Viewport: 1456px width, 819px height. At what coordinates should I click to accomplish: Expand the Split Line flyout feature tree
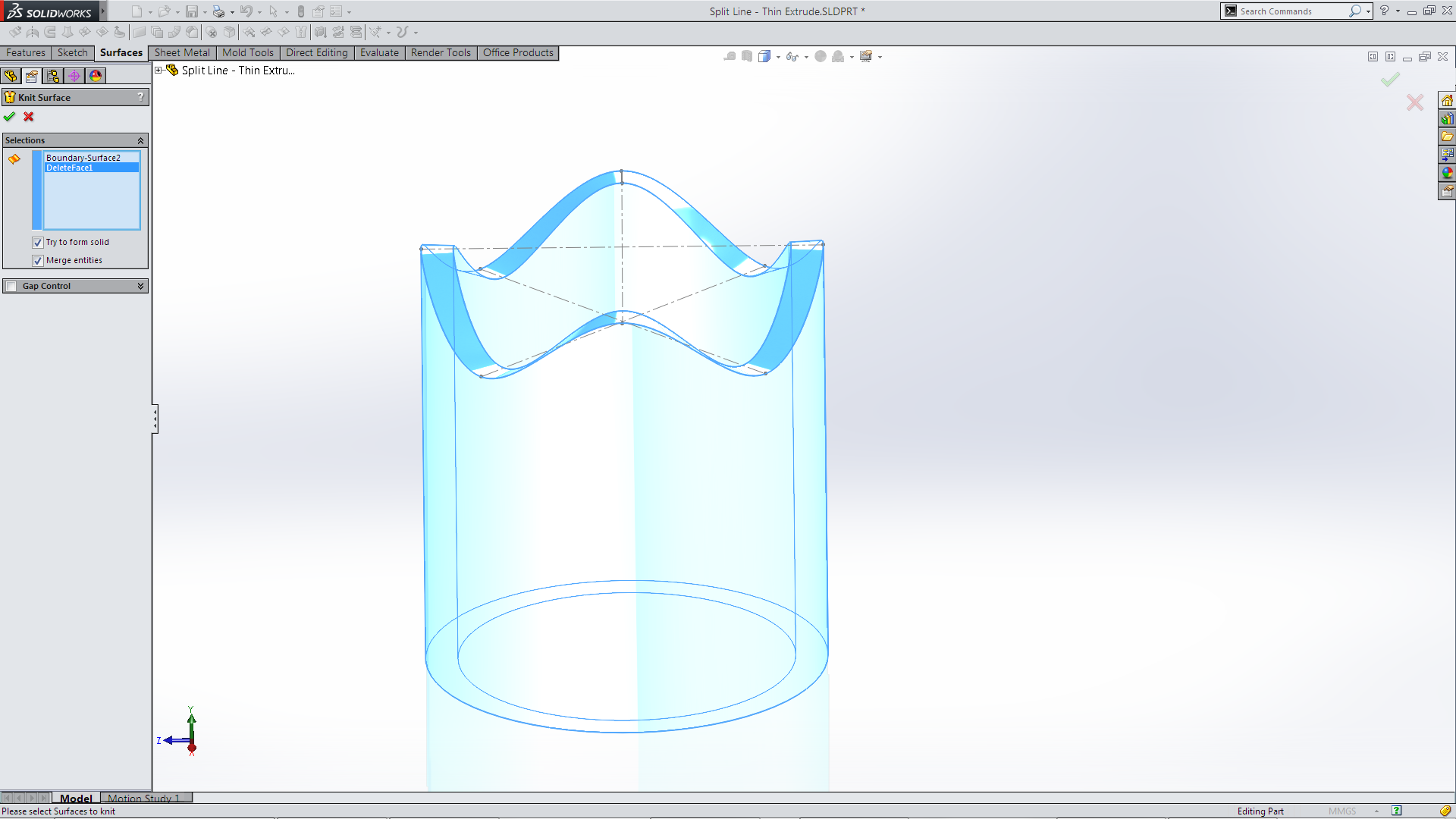tap(158, 71)
